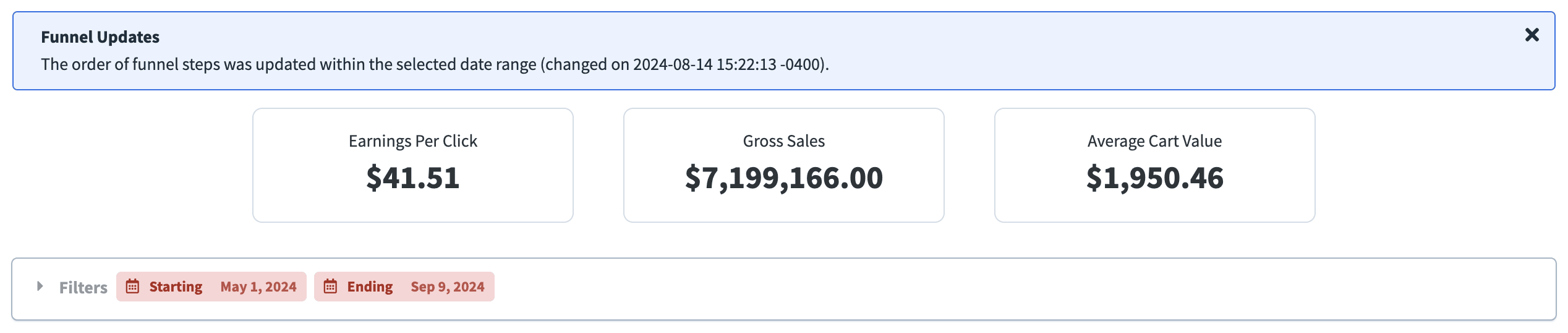Select the $7,199,166.00 gross sales value
The image size is (1568, 333).
click(x=784, y=178)
